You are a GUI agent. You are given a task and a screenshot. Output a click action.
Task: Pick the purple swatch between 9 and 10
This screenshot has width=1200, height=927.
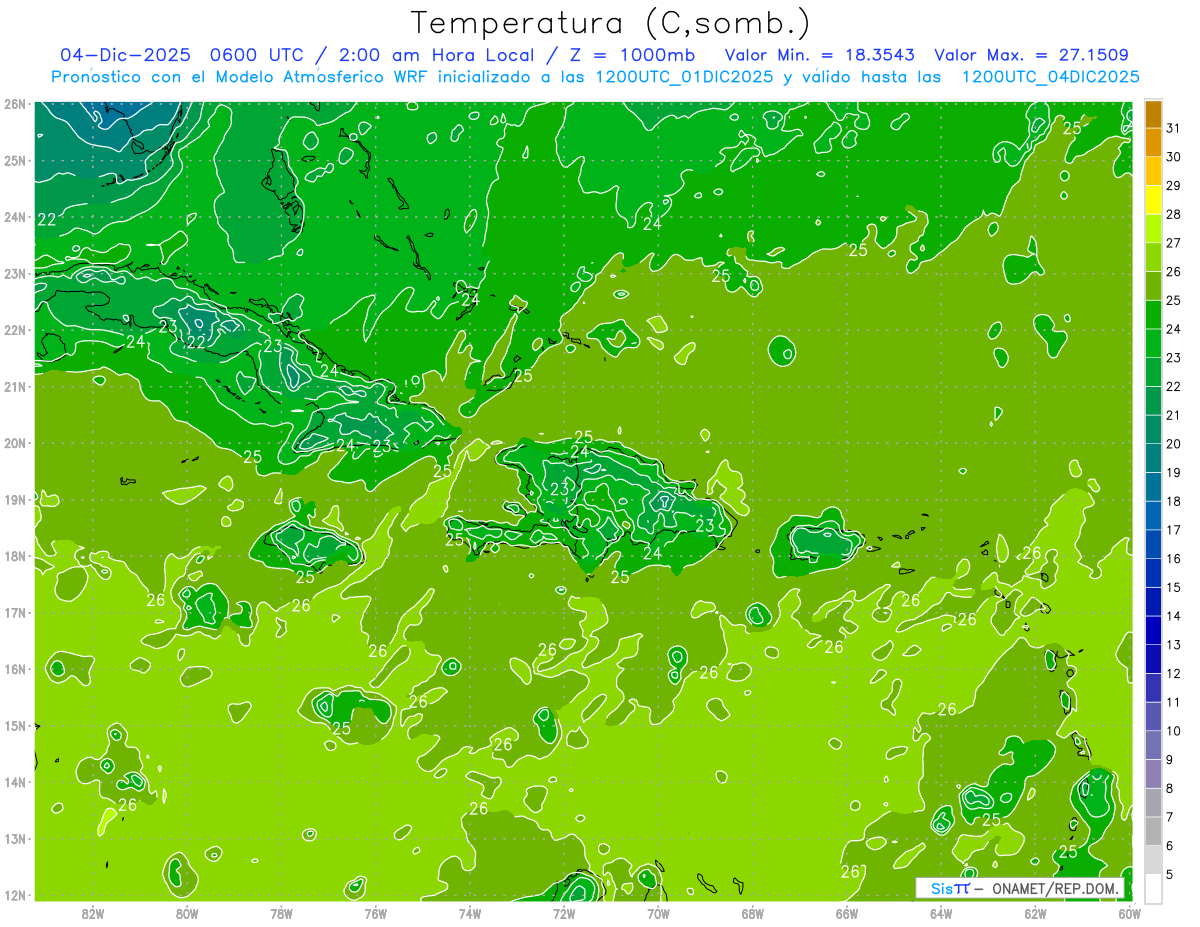pyautogui.click(x=1153, y=745)
